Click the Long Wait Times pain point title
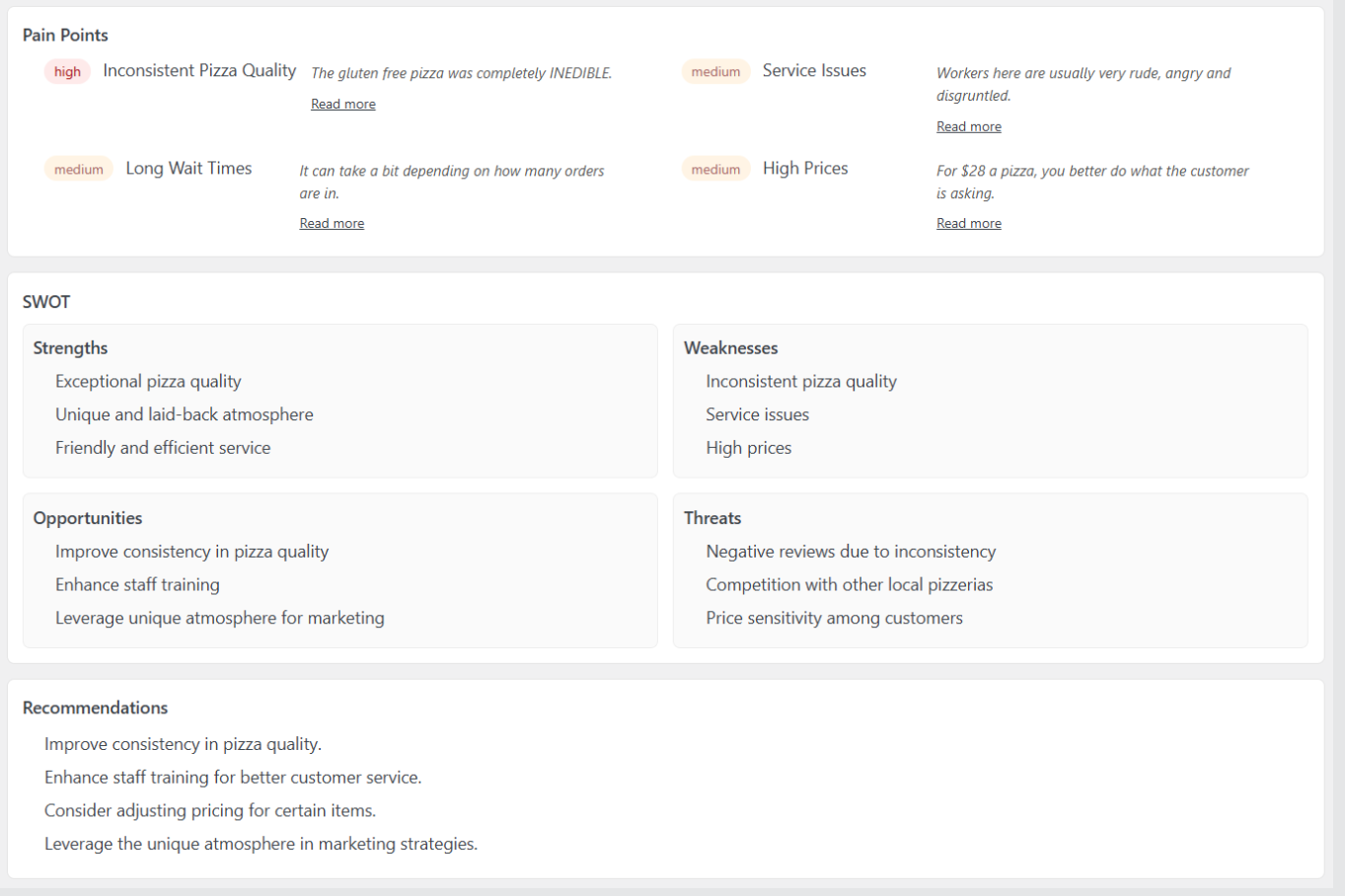The image size is (1345, 896). click(x=188, y=168)
